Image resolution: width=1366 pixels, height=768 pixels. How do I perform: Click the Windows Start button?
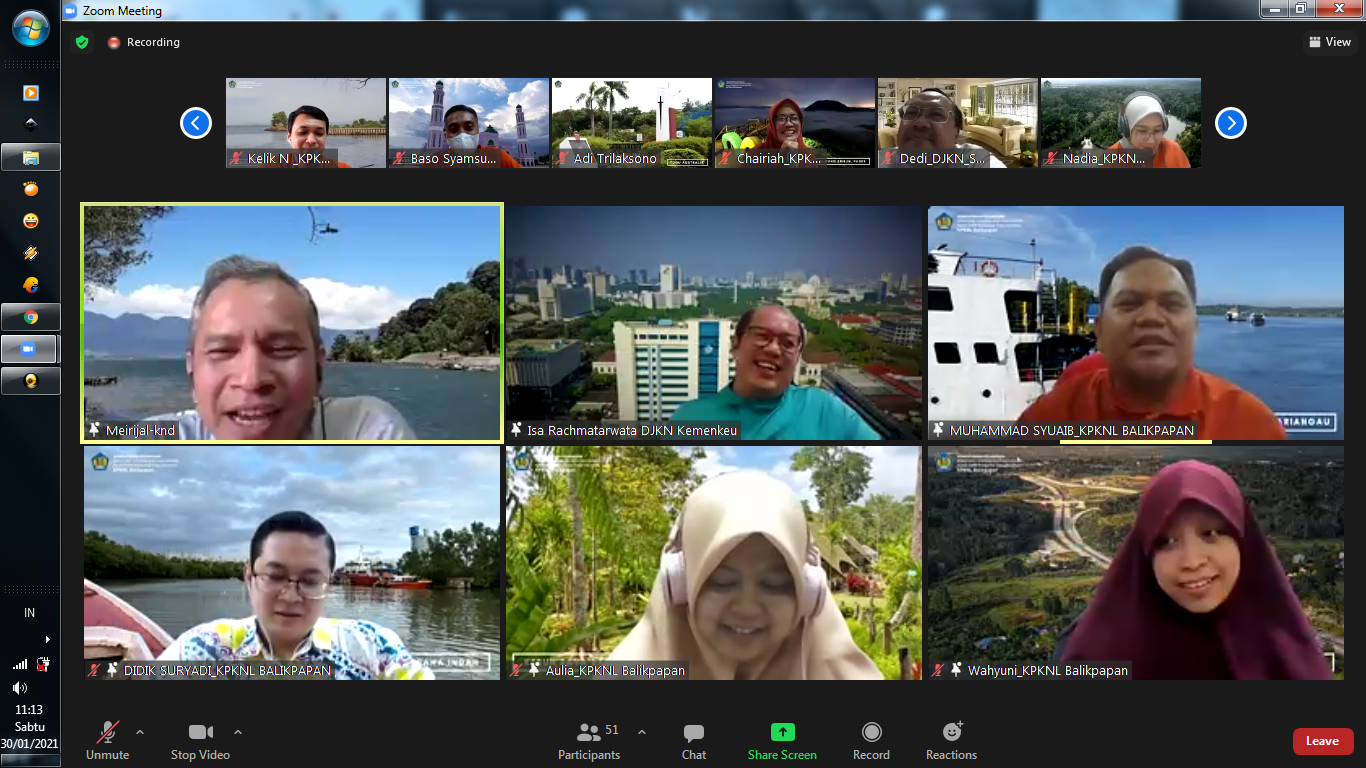tap(31, 27)
